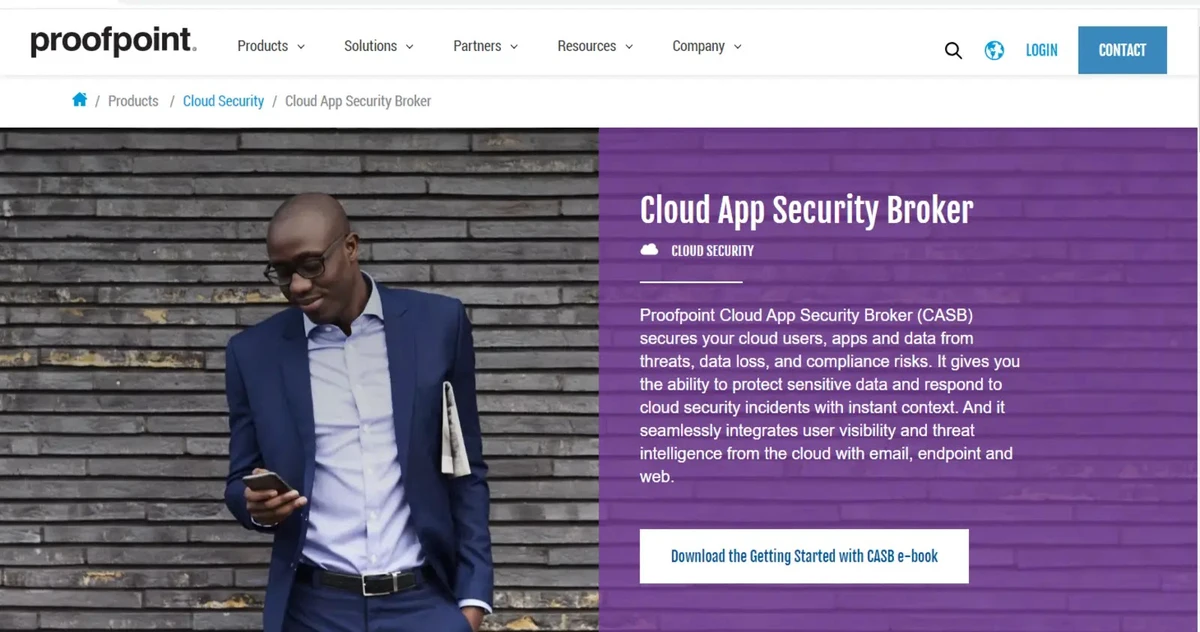1200x632 pixels.
Task: Follow the Cloud Security breadcrumb link
Action: (x=223, y=101)
